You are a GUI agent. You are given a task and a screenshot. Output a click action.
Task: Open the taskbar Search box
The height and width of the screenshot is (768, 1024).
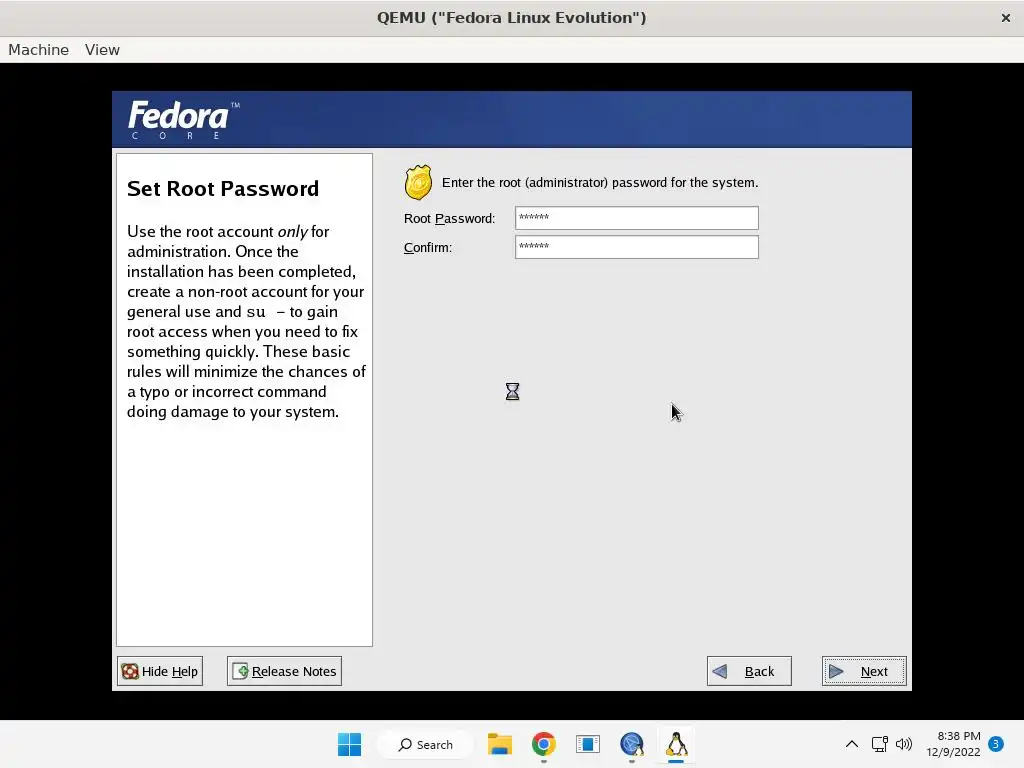[x=426, y=744]
